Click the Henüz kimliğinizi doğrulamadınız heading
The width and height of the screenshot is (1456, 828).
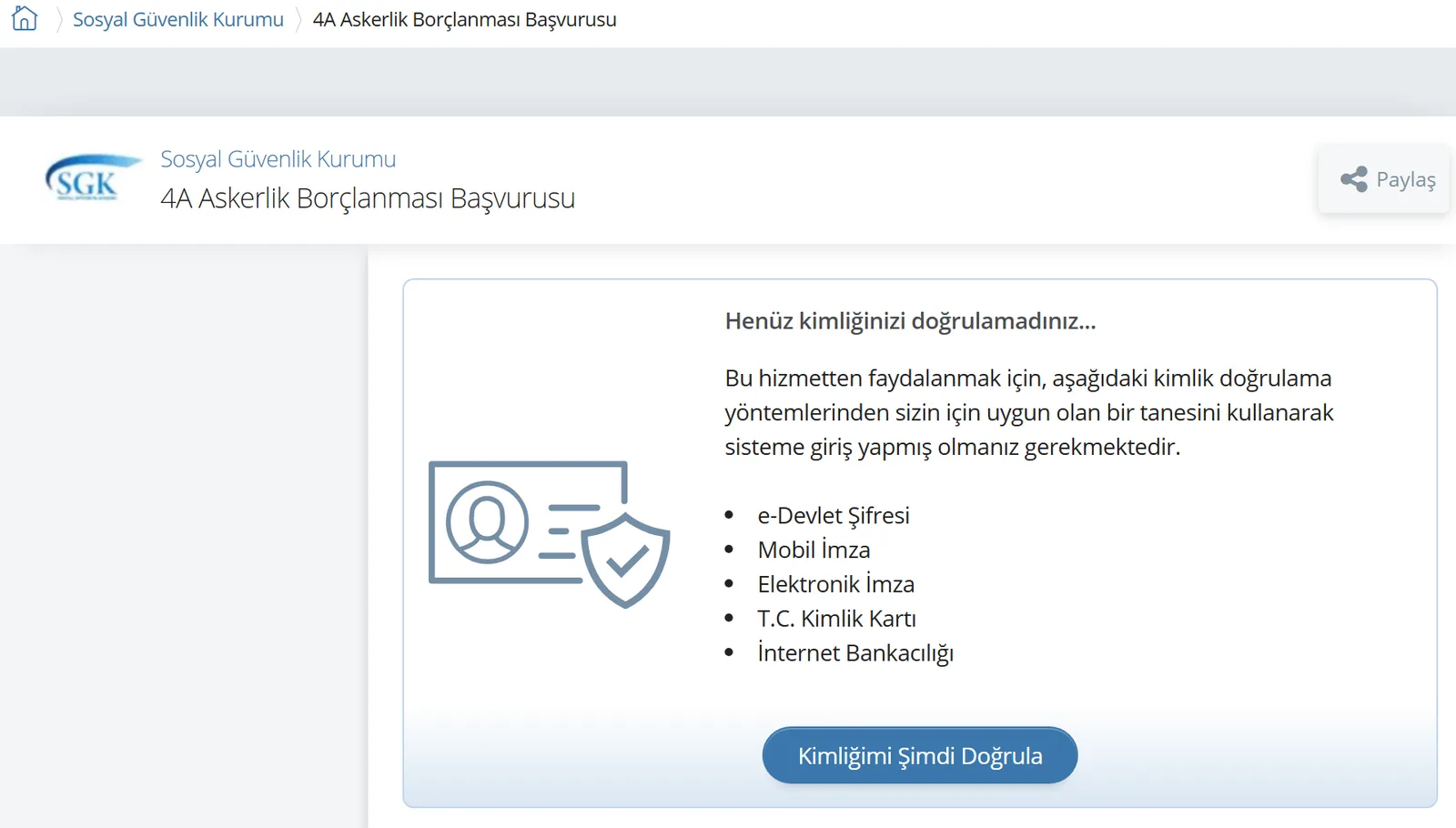(x=910, y=321)
